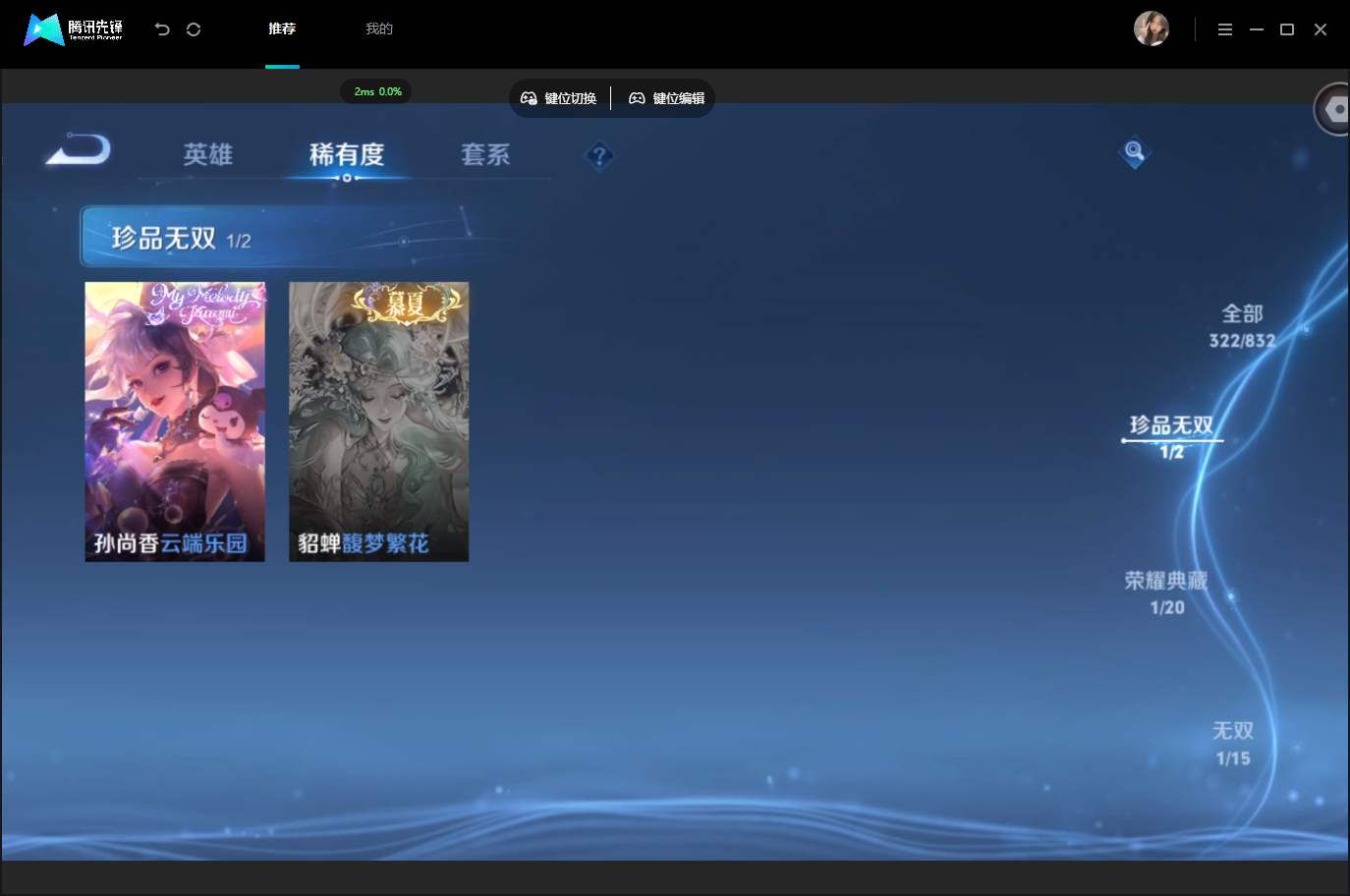Open the 孙尚香 云端乐园 skin card
This screenshot has width=1350, height=896.
click(x=175, y=421)
